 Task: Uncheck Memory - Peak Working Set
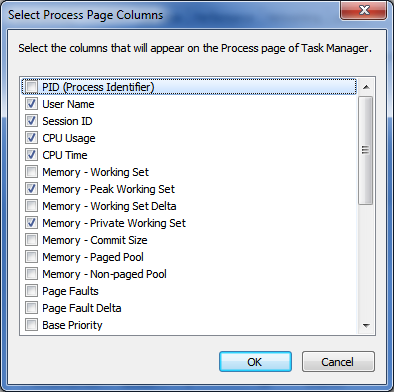click(31, 189)
